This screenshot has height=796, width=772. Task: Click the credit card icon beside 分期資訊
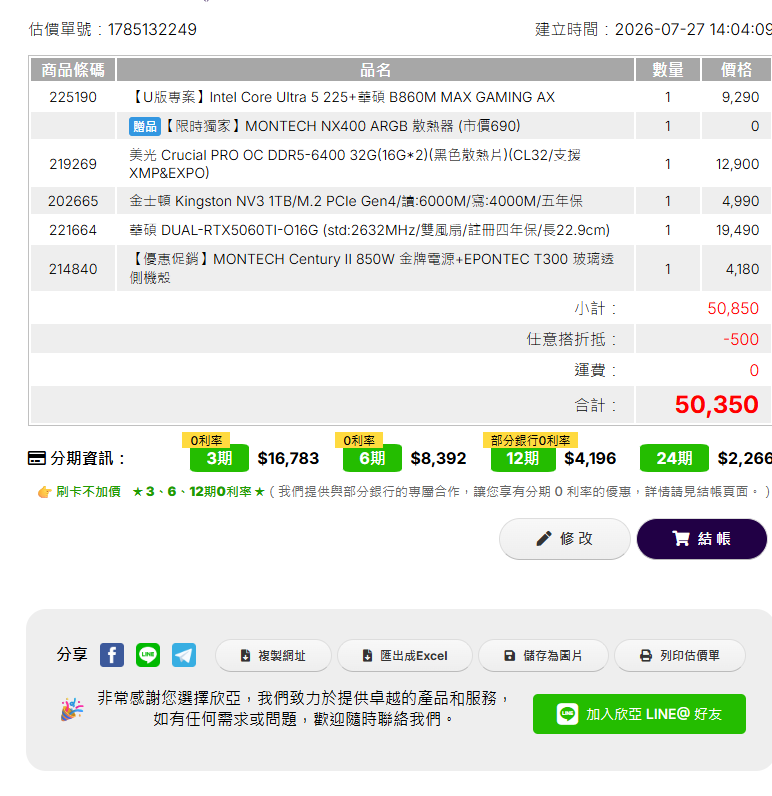37,458
